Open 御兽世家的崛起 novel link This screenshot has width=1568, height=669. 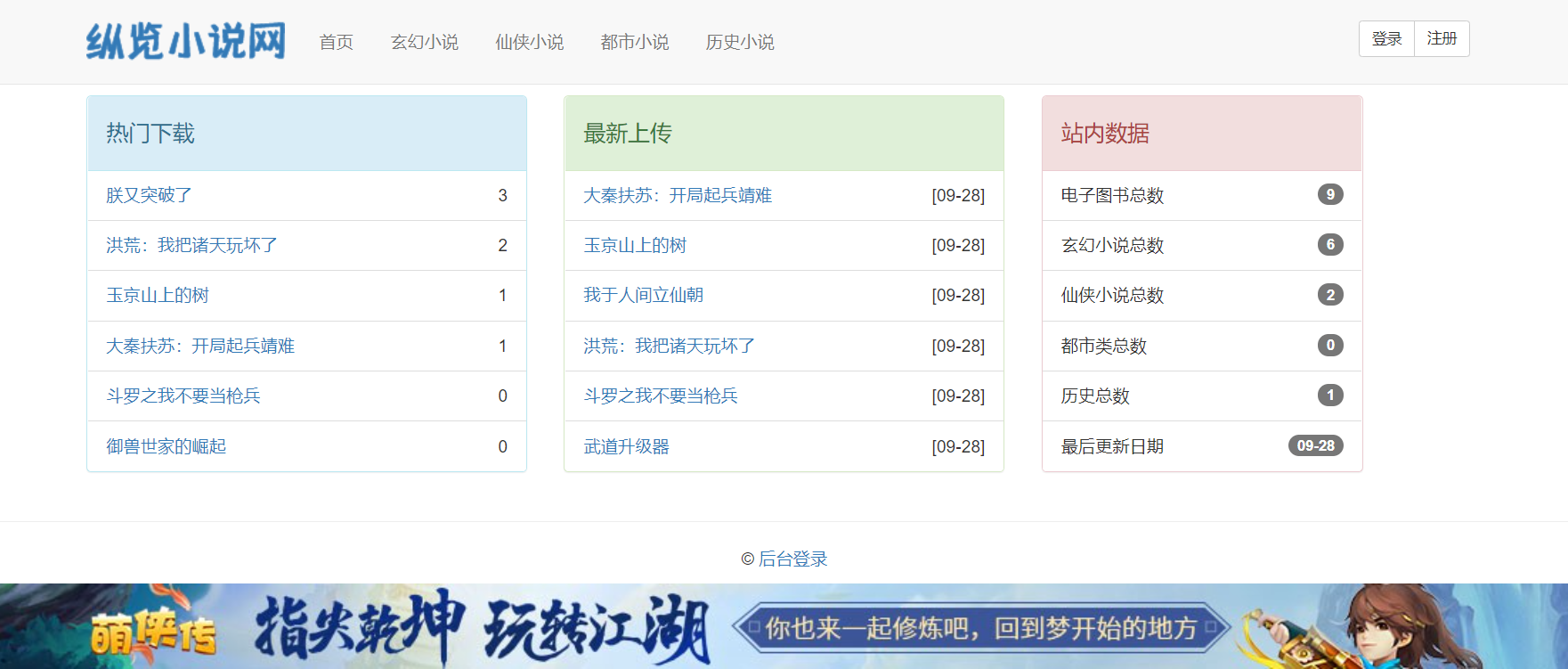tap(166, 446)
